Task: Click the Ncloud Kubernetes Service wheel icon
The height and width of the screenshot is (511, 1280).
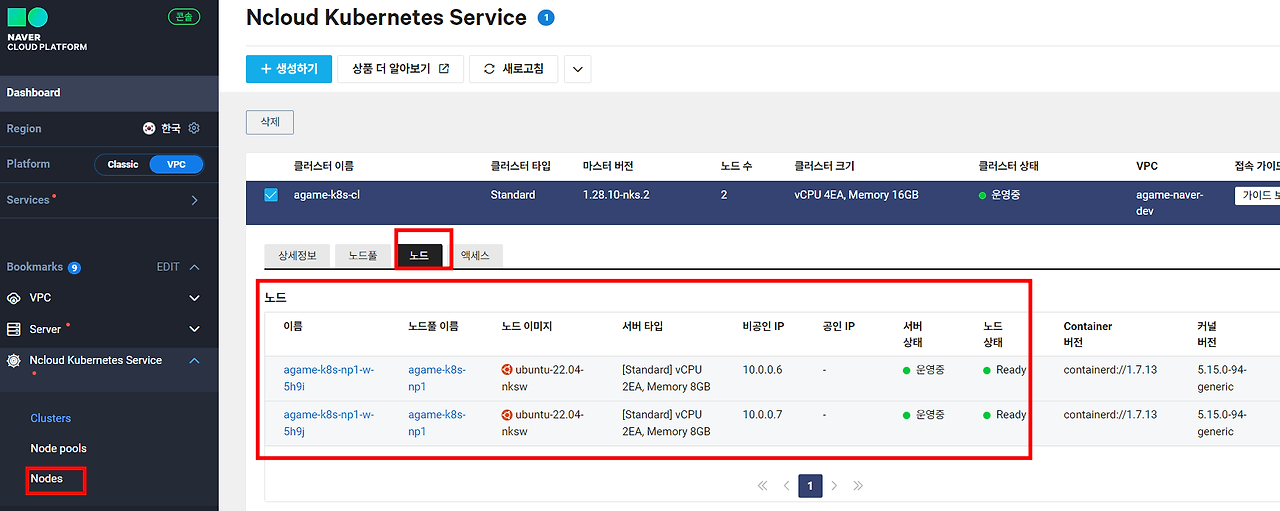Action: pyautogui.click(x=14, y=360)
